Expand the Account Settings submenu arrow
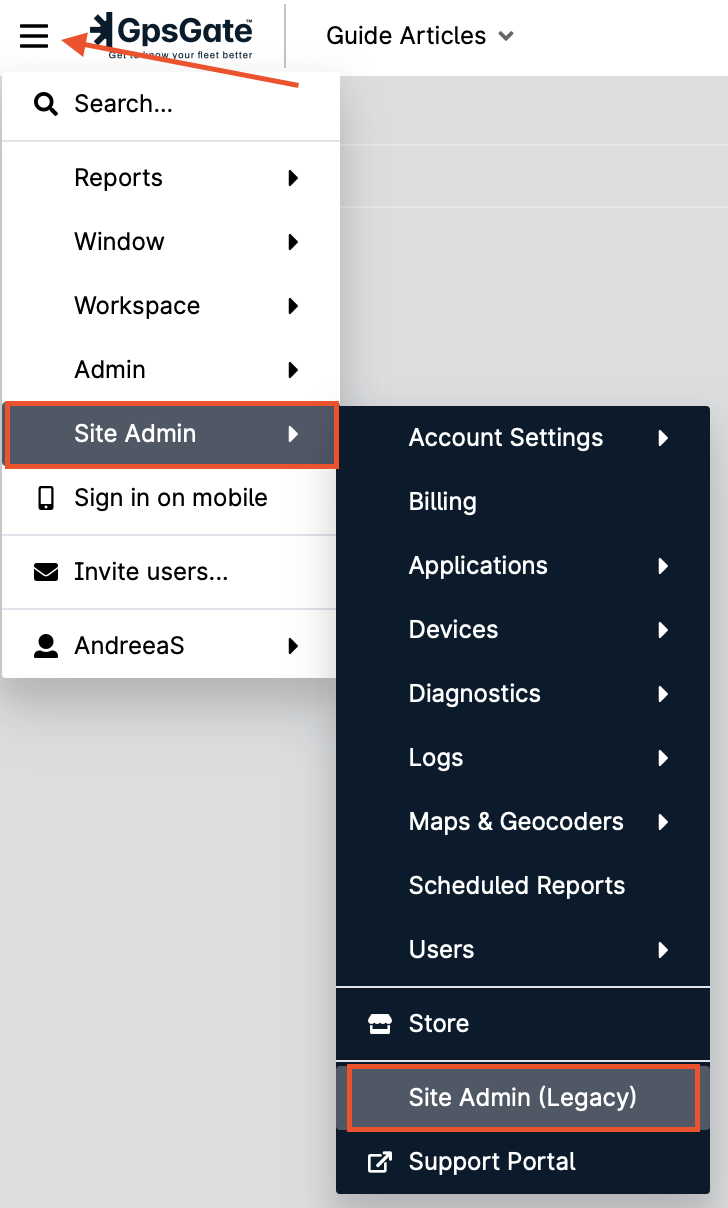The height and width of the screenshot is (1208, 728). tap(663, 438)
